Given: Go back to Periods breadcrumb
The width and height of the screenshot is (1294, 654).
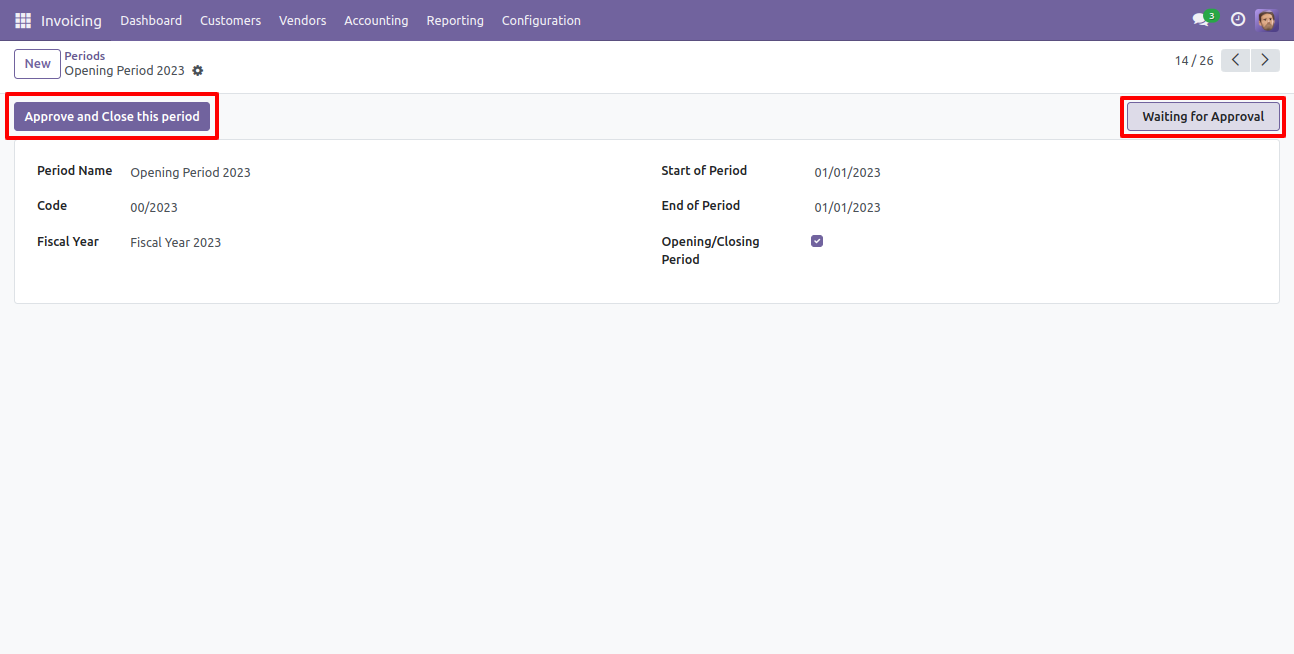Looking at the screenshot, I should click(85, 56).
